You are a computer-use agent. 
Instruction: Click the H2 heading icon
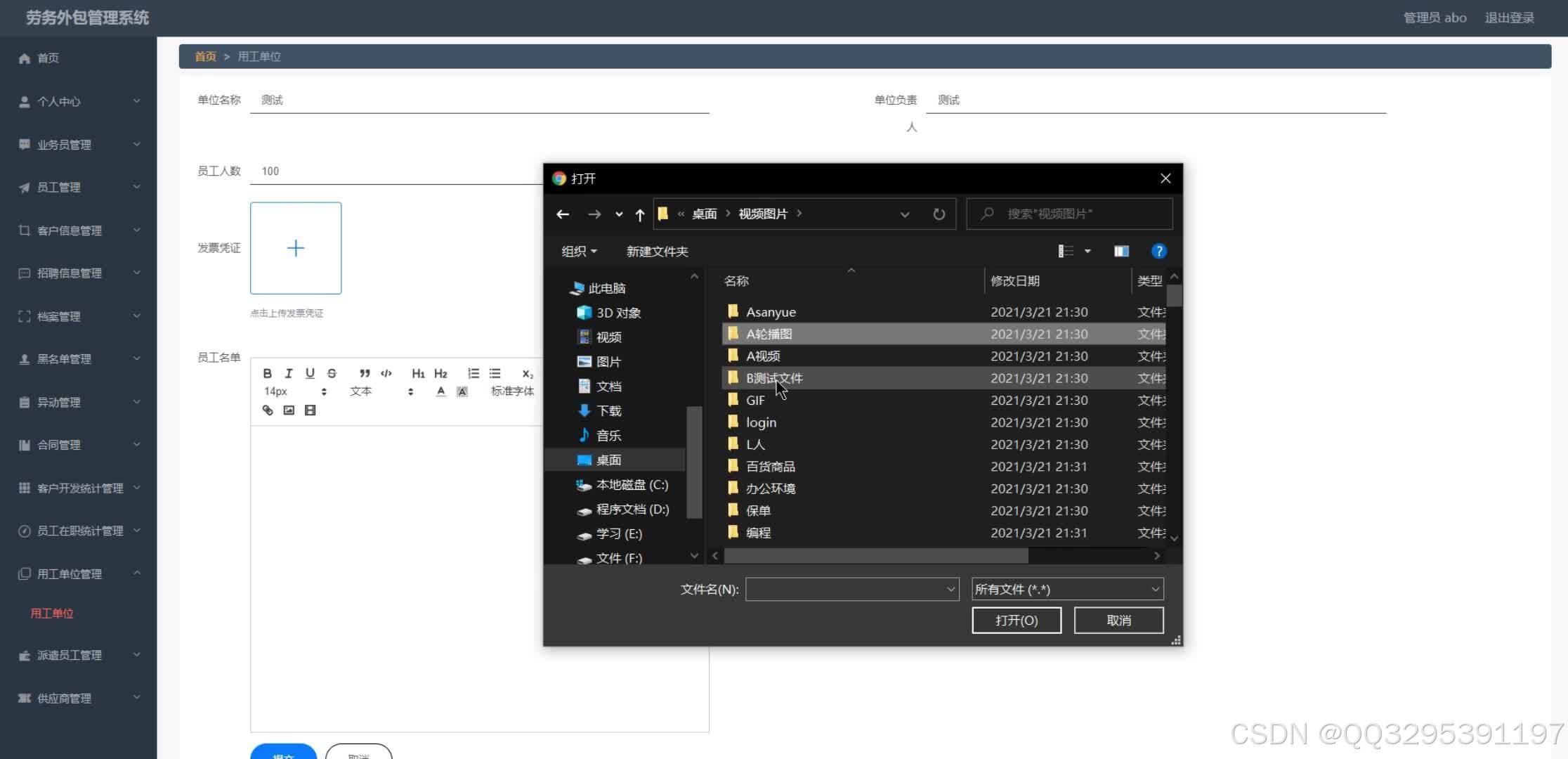pyautogui.click(x=440, y=373)
